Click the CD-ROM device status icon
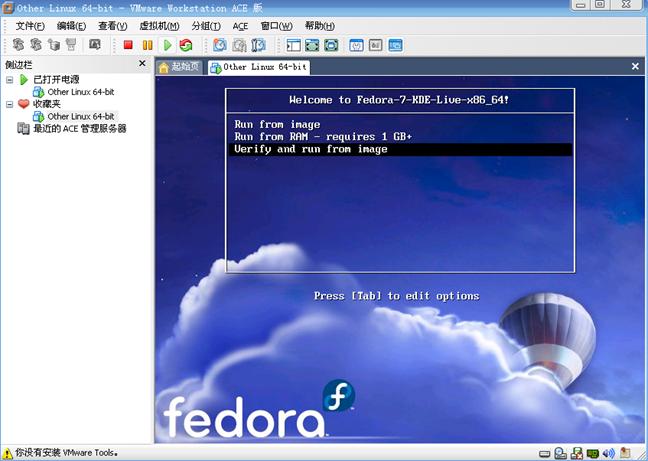Viewport: 648px width, 461px height. [560, 453]
